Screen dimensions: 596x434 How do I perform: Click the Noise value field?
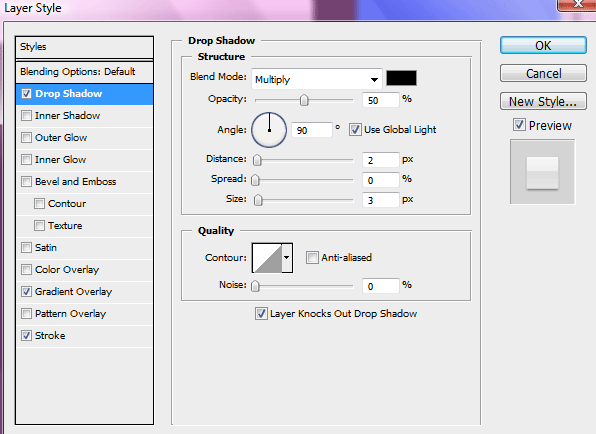[x=380, y=286]
